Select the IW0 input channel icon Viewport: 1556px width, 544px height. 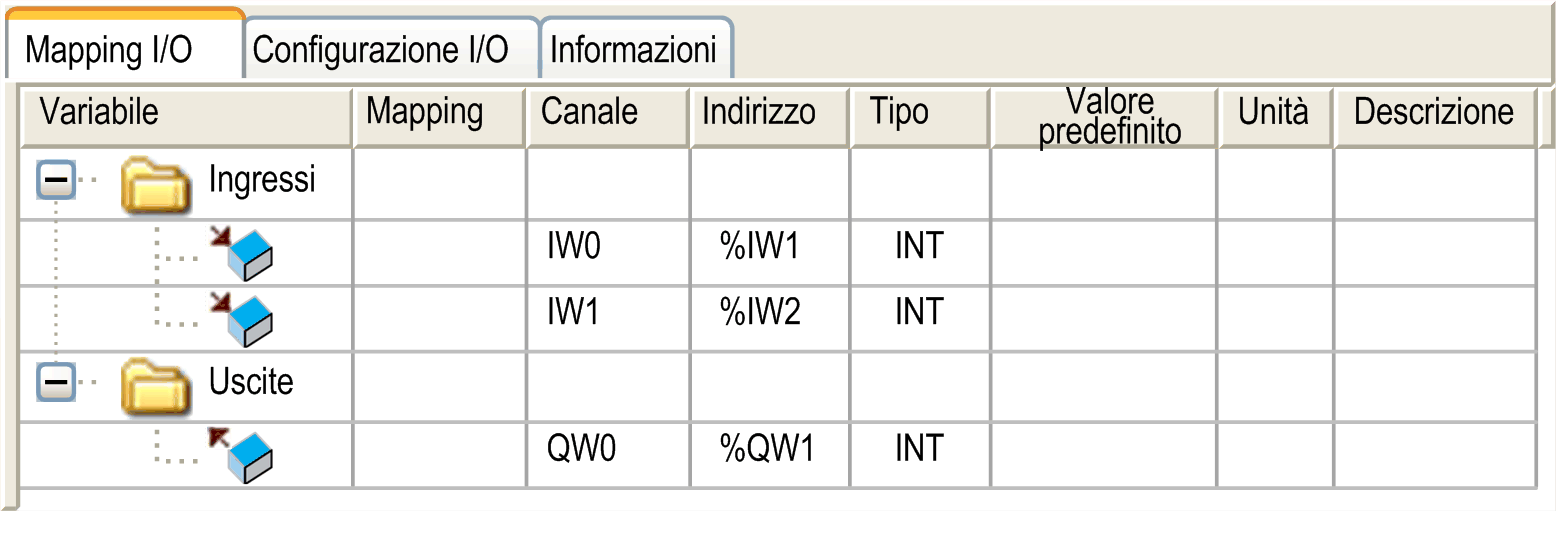243,253
